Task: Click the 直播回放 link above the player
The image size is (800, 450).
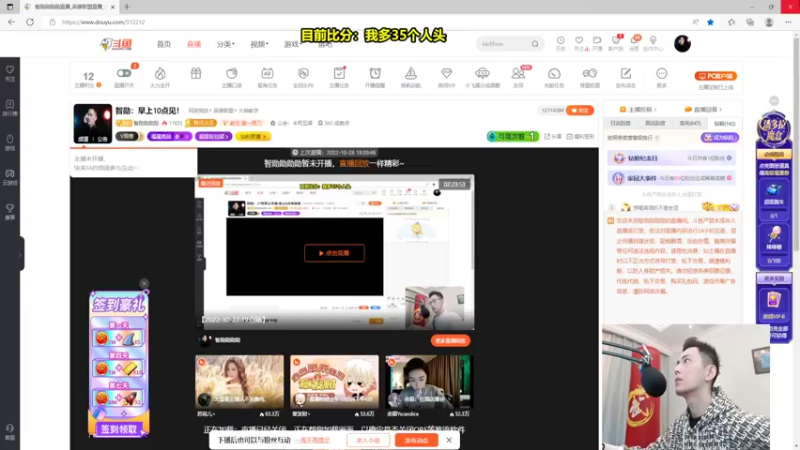Action: (354, 163)
